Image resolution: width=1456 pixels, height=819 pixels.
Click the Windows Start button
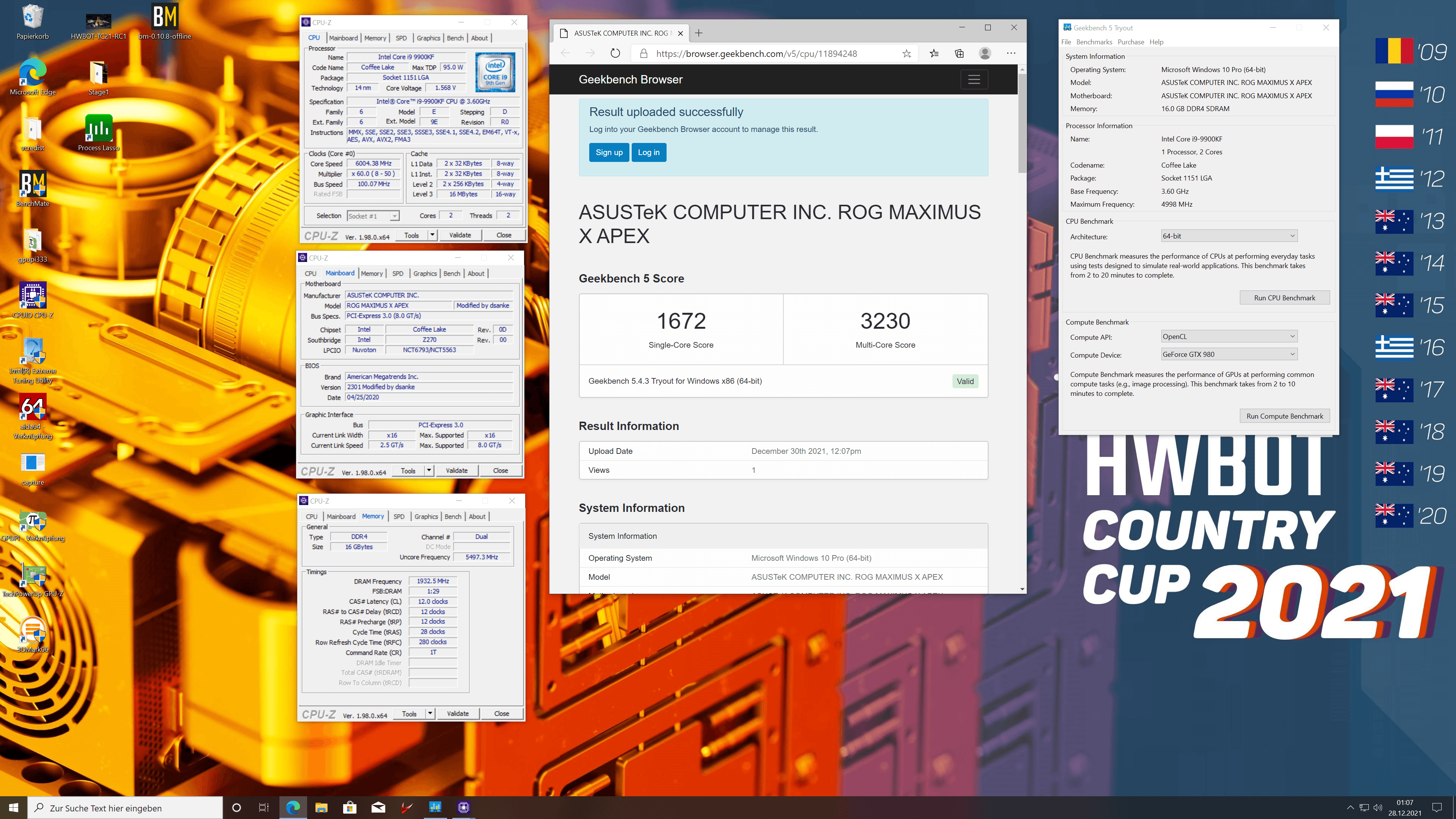(14, 808)
